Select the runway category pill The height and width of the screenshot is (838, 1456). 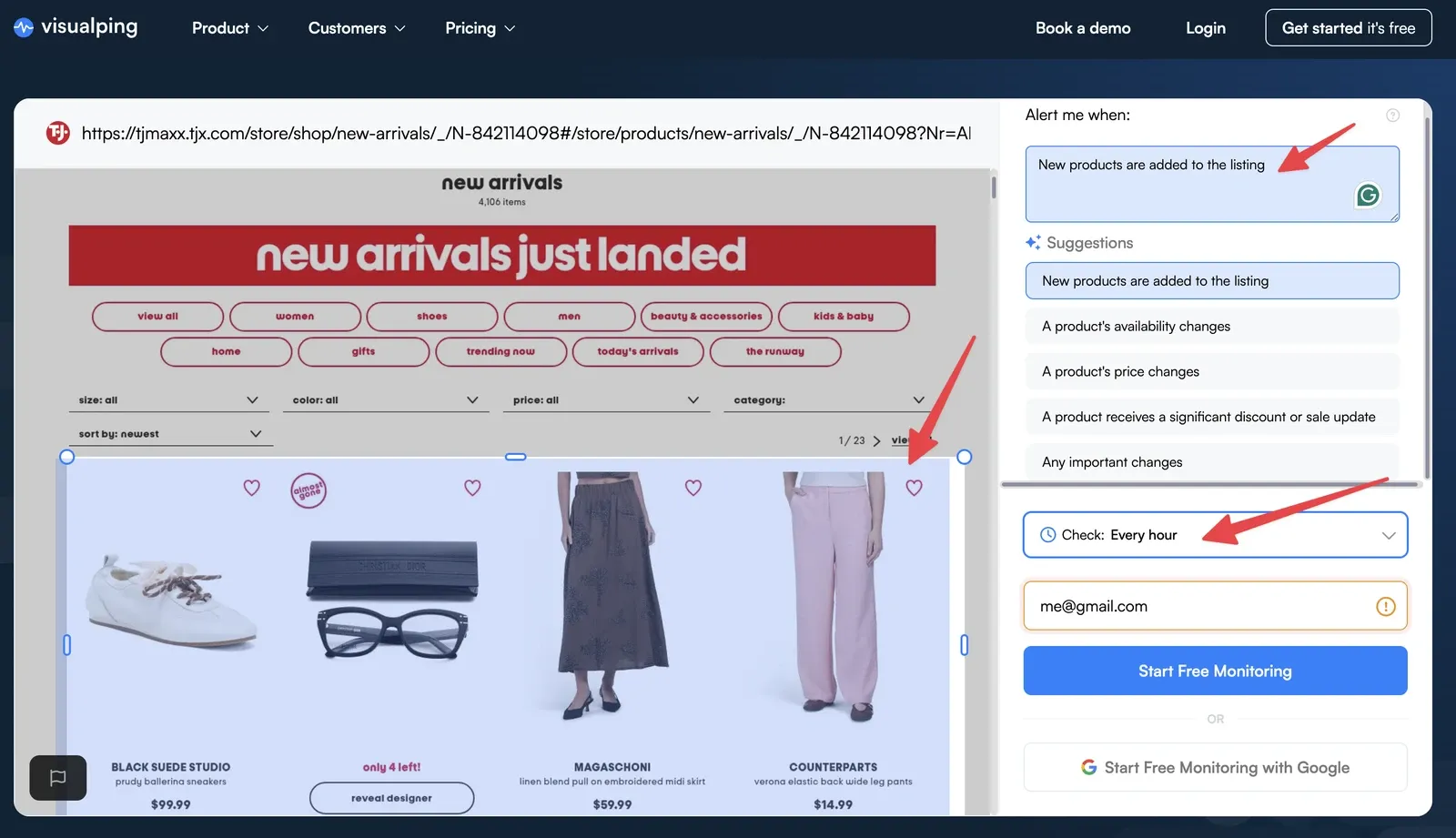click(775, 351)
